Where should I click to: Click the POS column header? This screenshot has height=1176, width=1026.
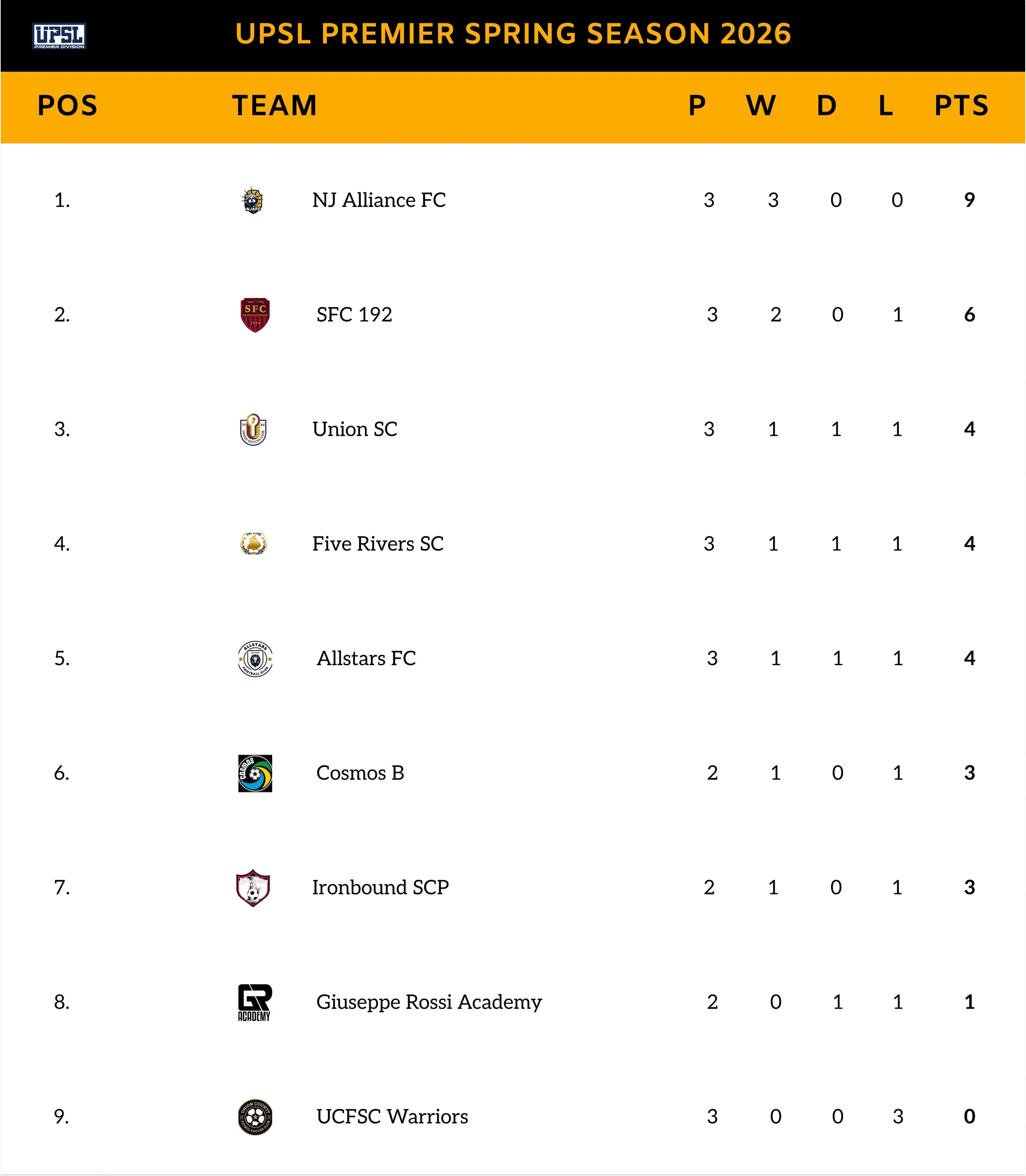click(x=68, y=106)
